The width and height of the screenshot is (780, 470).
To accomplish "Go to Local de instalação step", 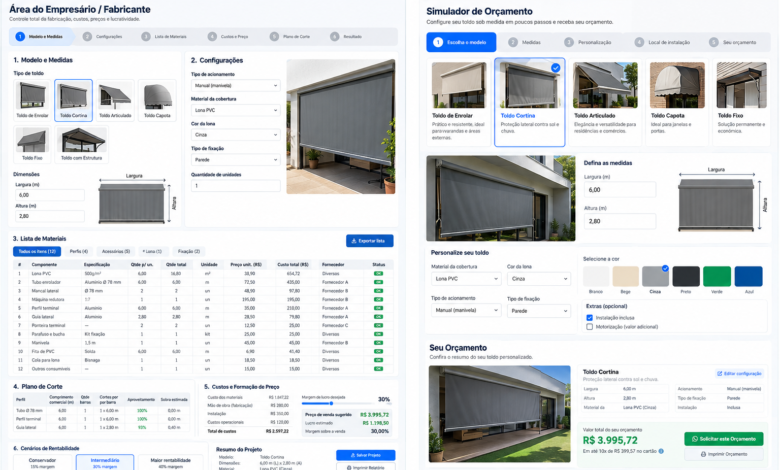I will coord(663,42).
